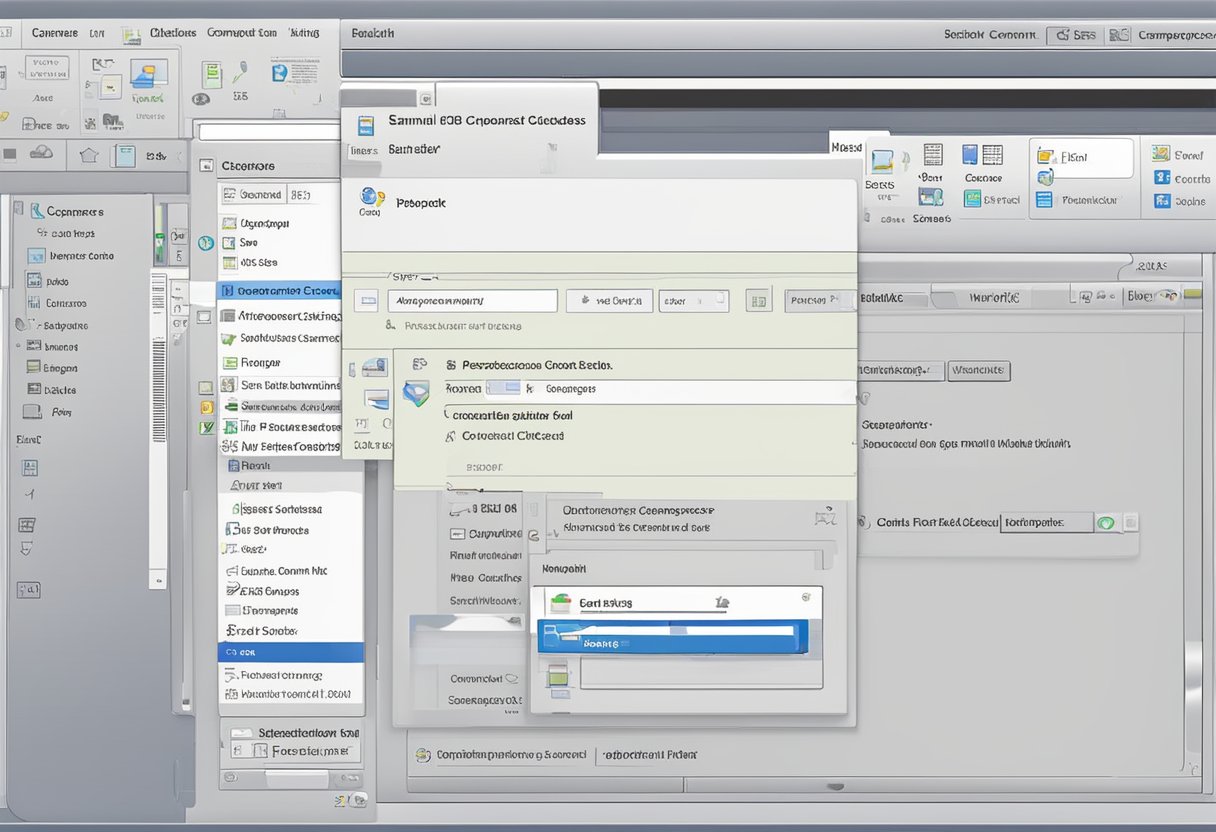1216x832 pixels.
Task: Click the blue shield icon in the dialog
Action: tap(414, 392)
